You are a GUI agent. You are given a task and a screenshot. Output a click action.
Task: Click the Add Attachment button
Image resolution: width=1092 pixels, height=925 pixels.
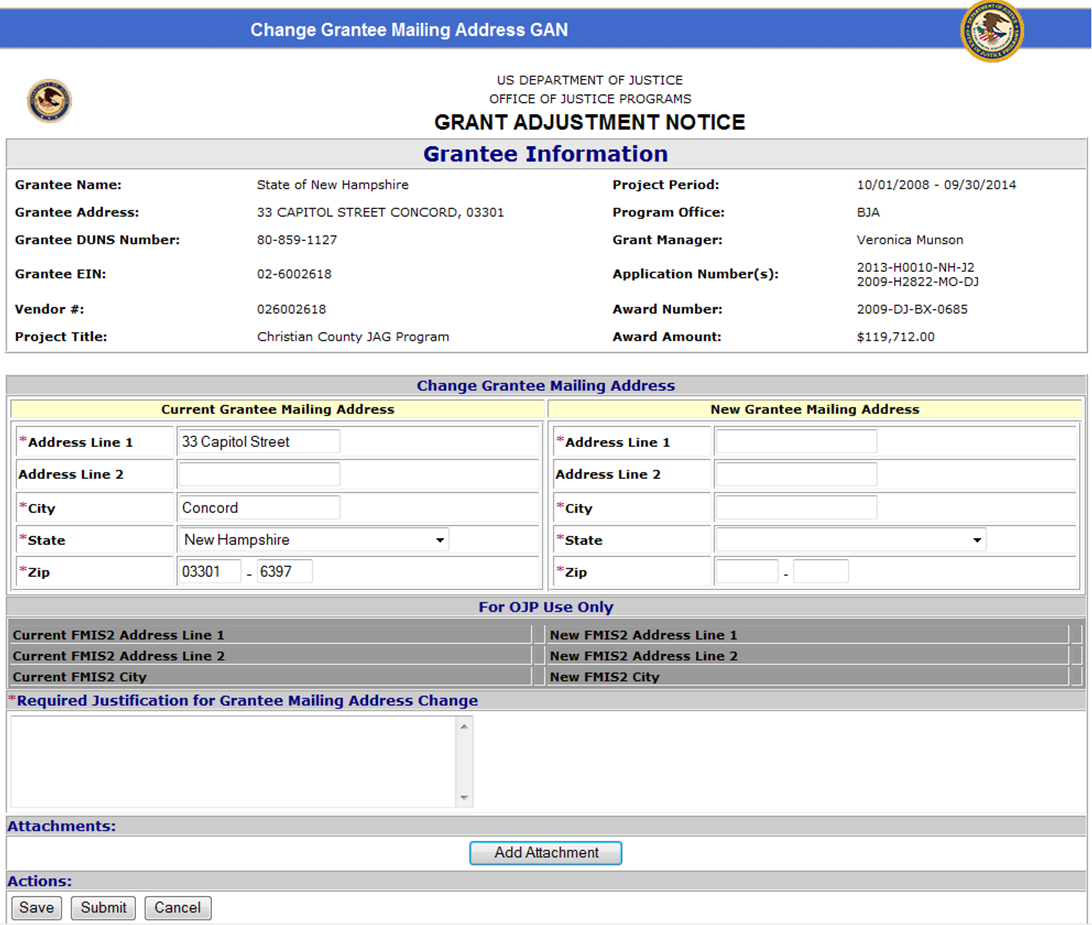click(x=546, y=853)
